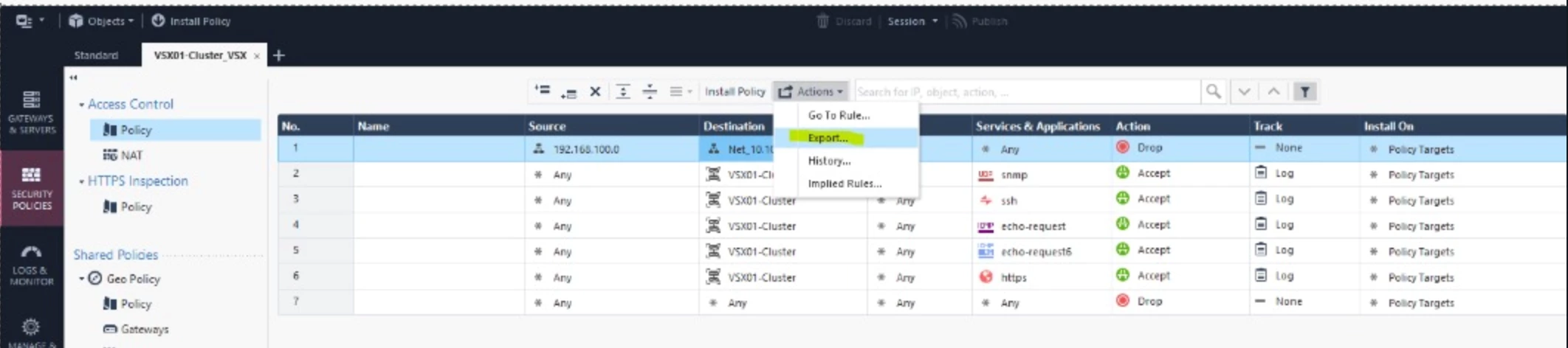
Task: Click the Discard trash icon
Action: [822, 21]
